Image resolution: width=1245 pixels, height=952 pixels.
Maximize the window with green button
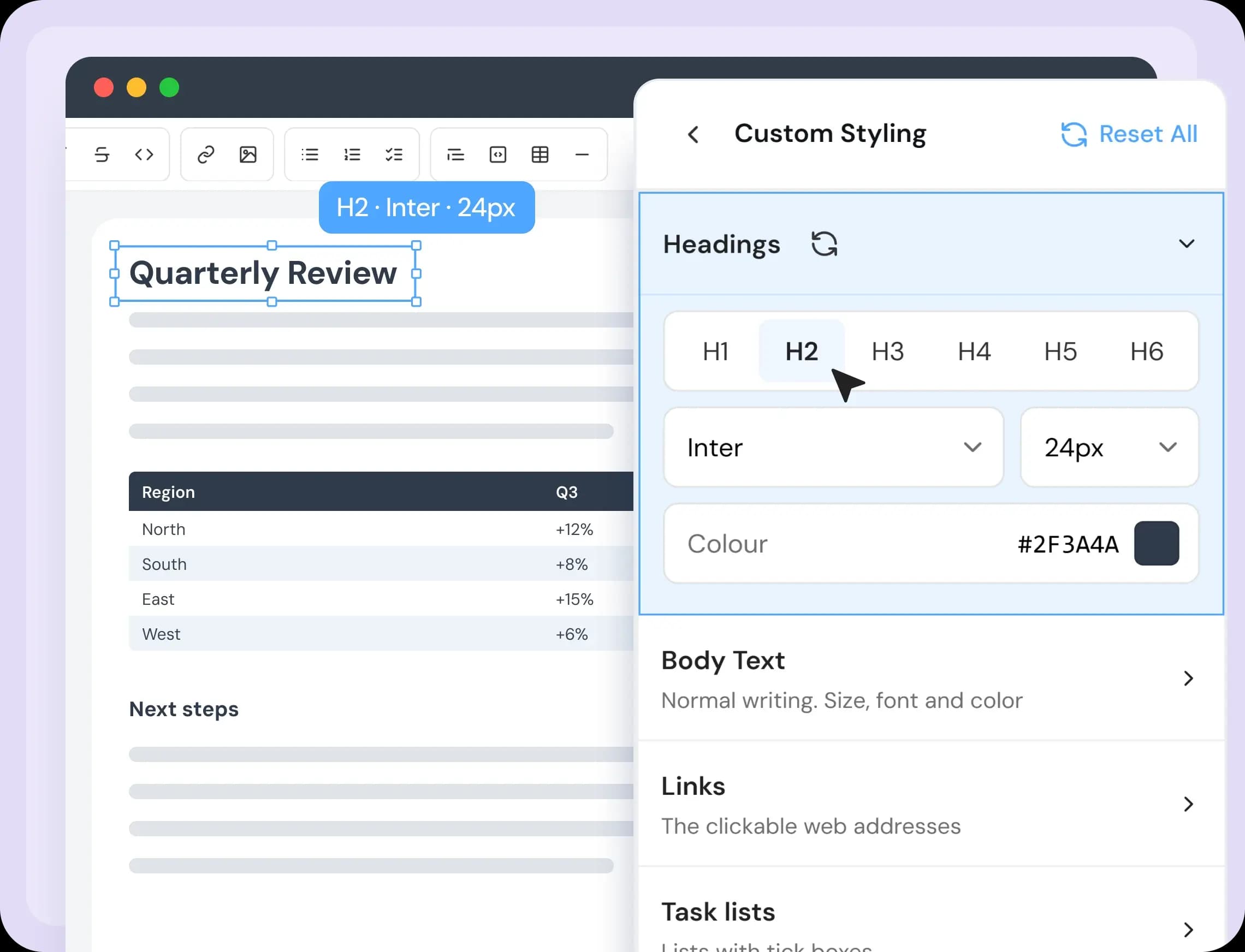[x=169, y=88]
